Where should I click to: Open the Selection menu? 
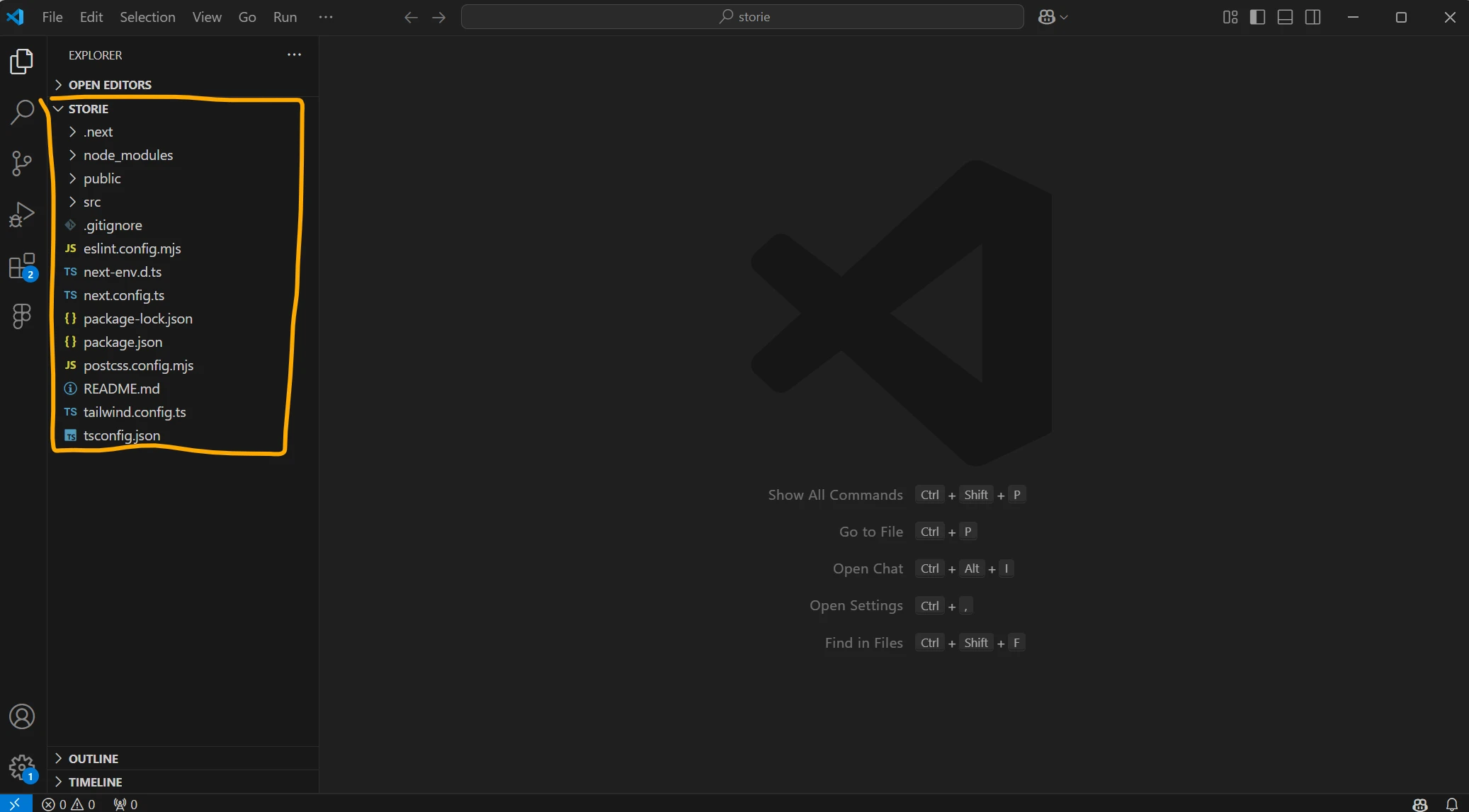[x=147, y=17]
